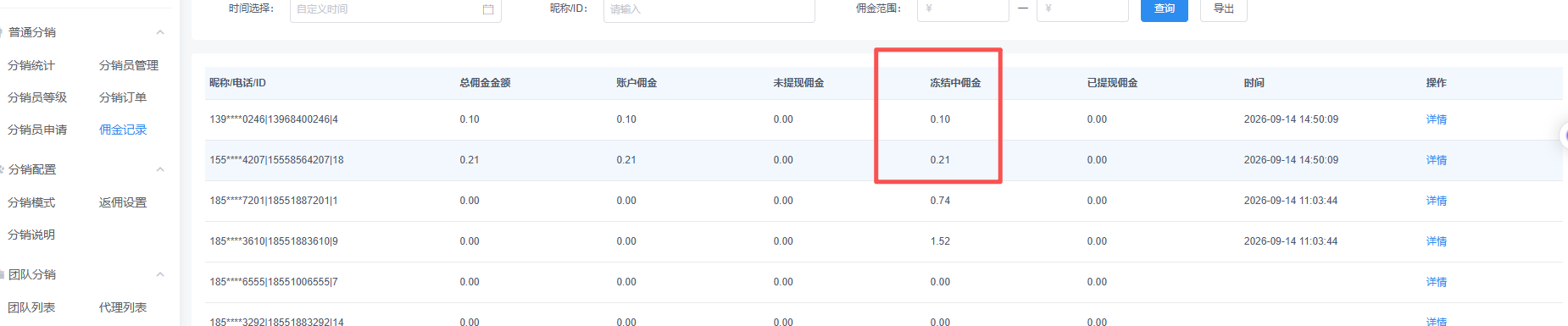Screen dimensions: 1568x326
Task: Click frozen commission value 0.74
Action: (940, 201)
